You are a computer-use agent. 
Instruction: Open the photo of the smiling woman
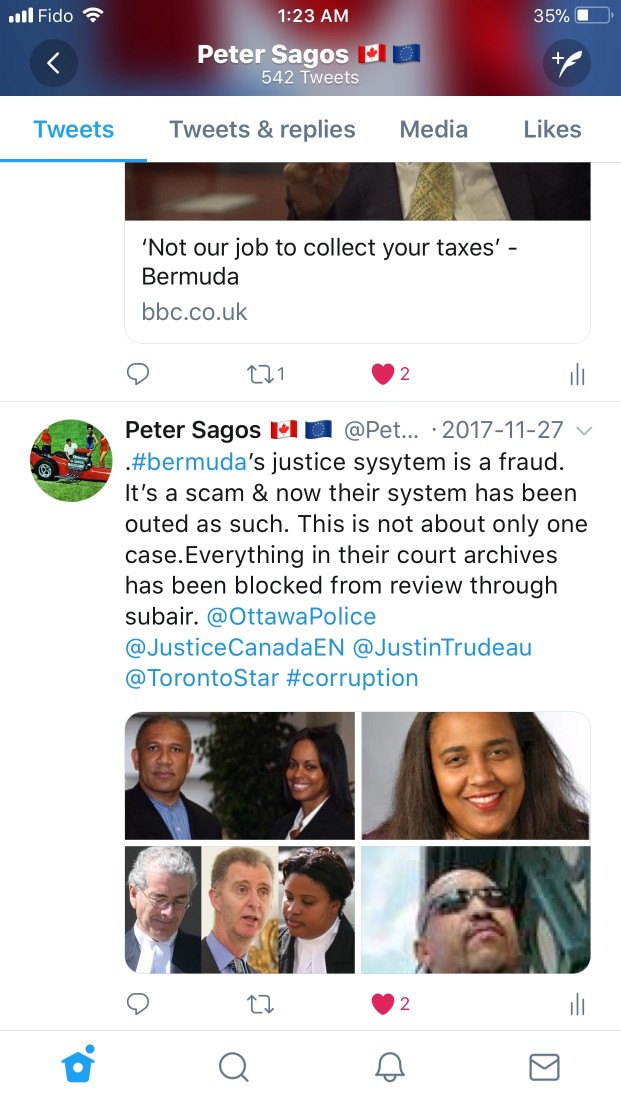click(x=475, y=775)
